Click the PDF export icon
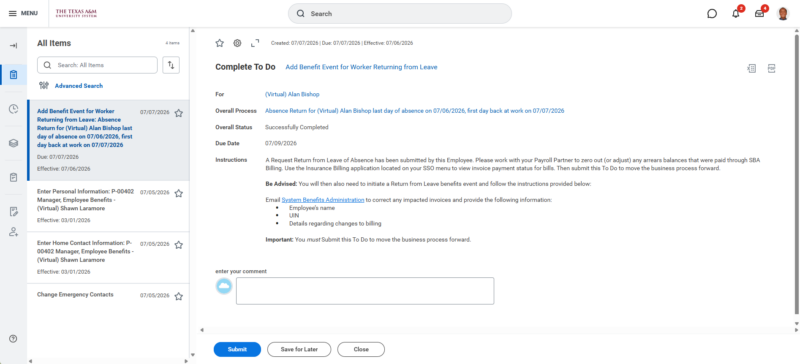This screenshot has width=800, height=364. (771, 68)
